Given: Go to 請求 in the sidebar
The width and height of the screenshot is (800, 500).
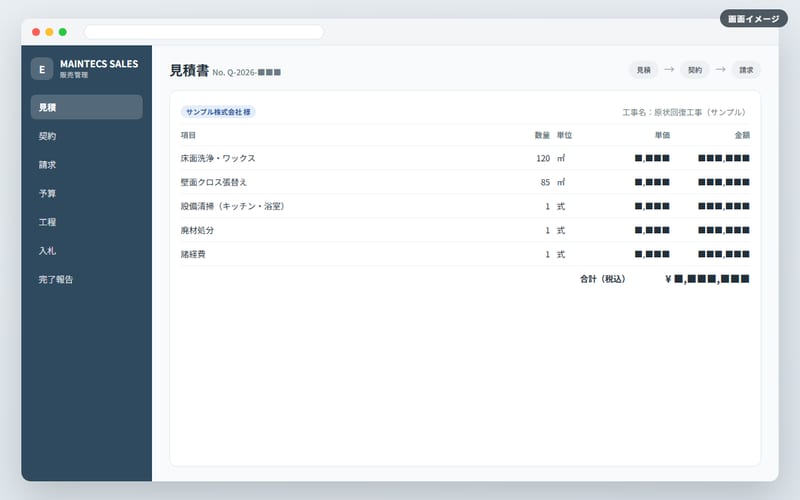Looking at the screenshot, I should (x=87, y=165).
